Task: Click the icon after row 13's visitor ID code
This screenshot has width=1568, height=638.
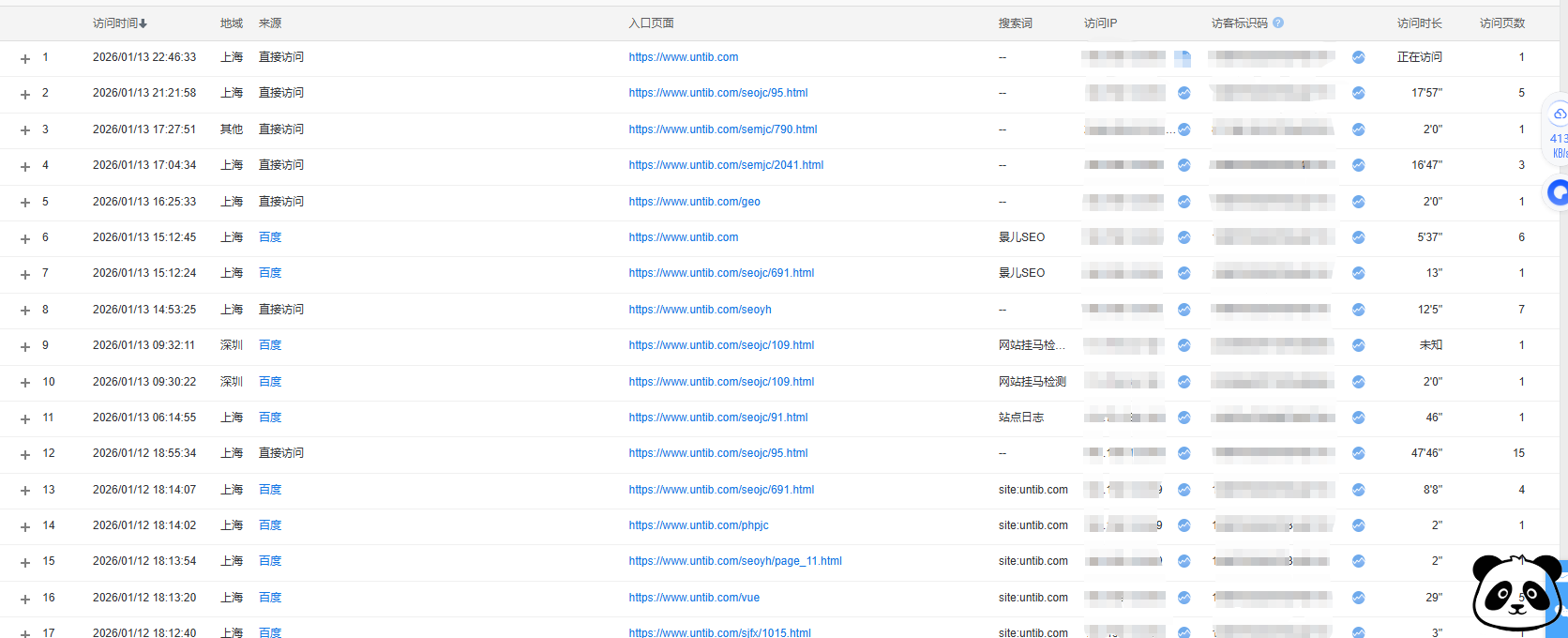Action: click(x=1359, y=490)
